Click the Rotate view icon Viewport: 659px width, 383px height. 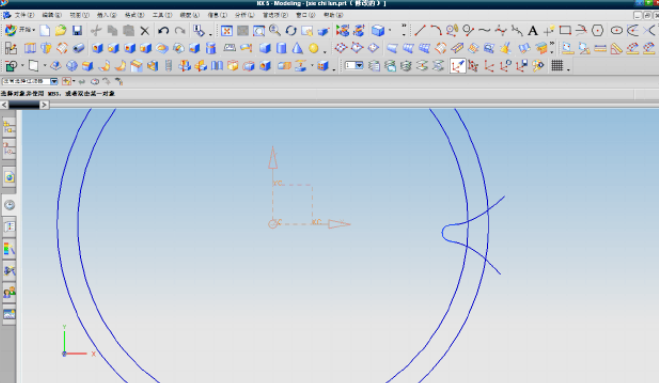(x=291, y=30)
